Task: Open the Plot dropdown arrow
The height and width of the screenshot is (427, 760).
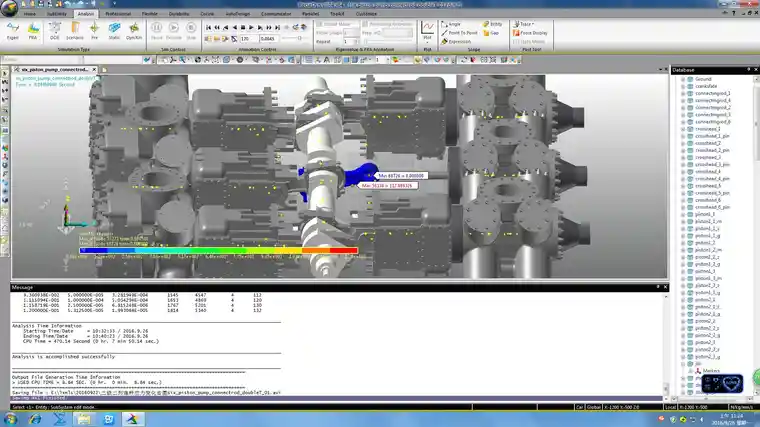Action: [x=428, y=42]
